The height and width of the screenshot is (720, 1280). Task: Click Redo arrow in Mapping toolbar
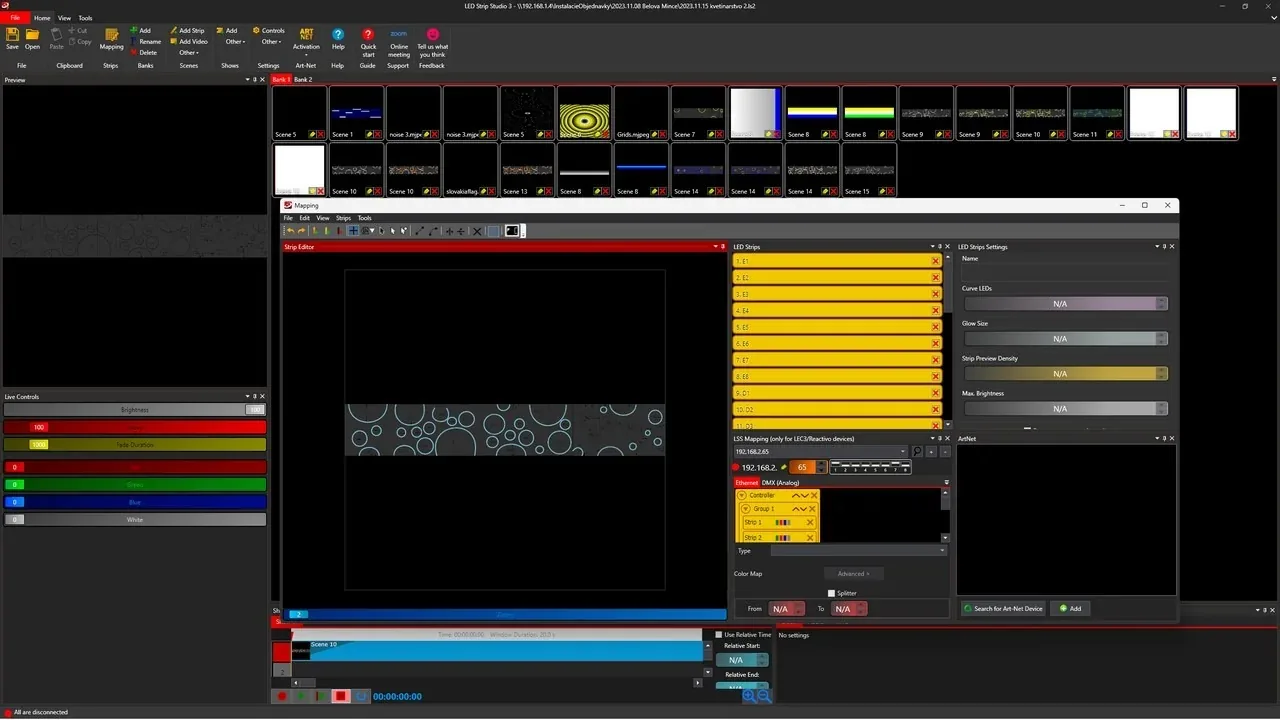(302, 231)
